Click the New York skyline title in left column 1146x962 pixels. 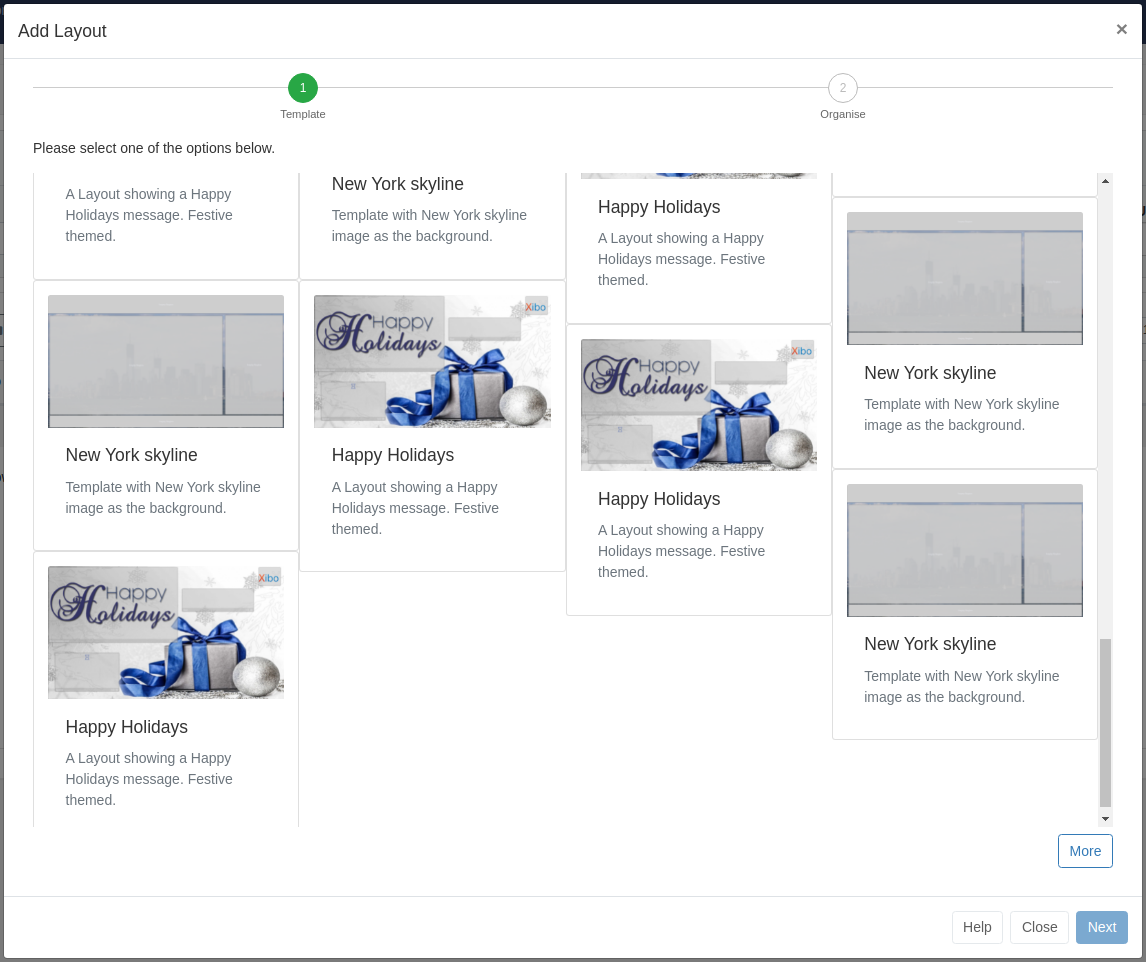click(131, 455)
